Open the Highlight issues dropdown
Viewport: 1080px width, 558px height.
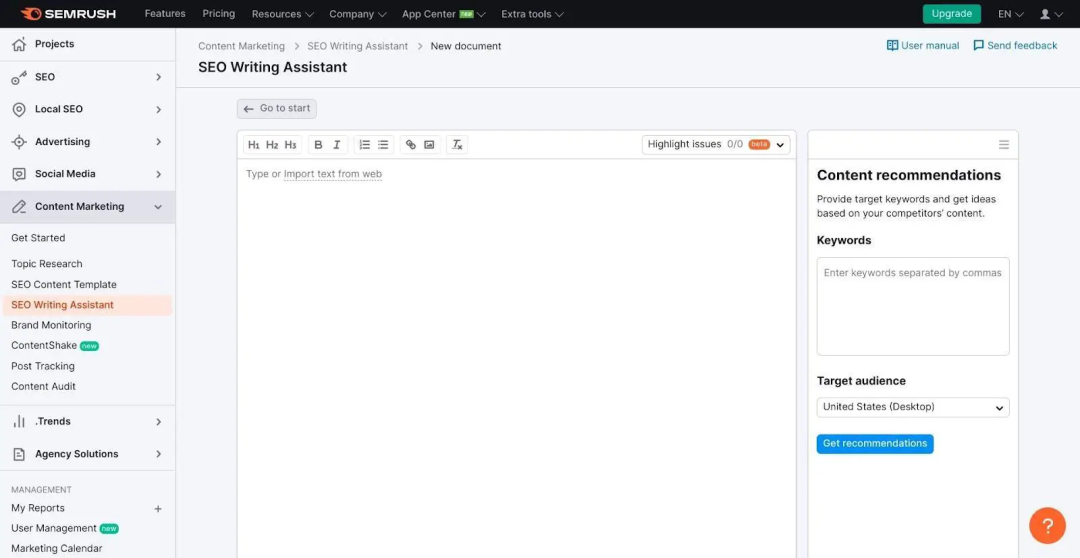click(716, 145)
